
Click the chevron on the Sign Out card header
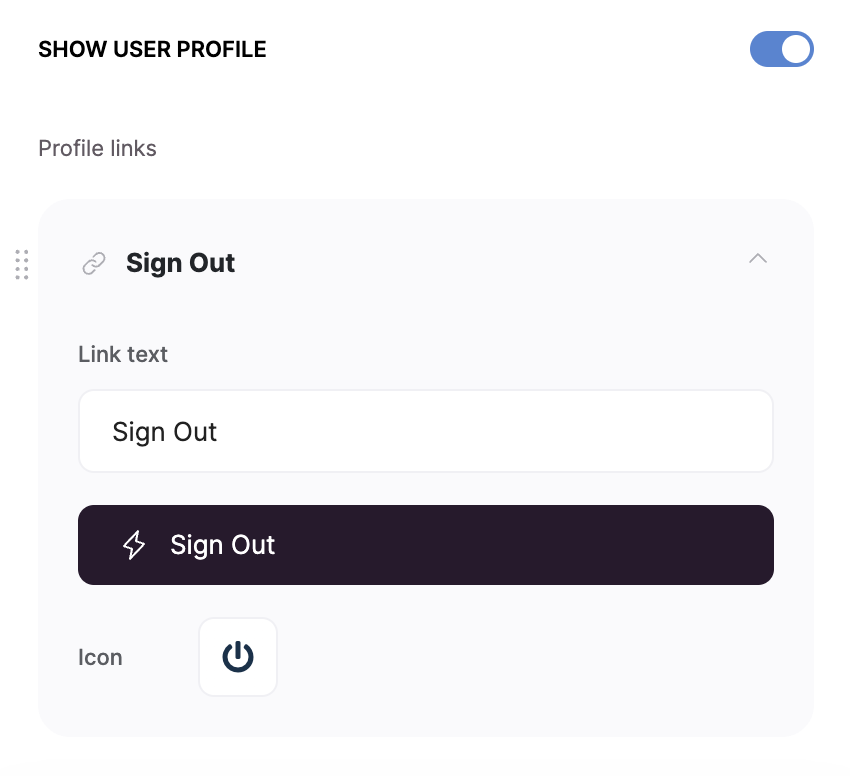pos(757,258)
